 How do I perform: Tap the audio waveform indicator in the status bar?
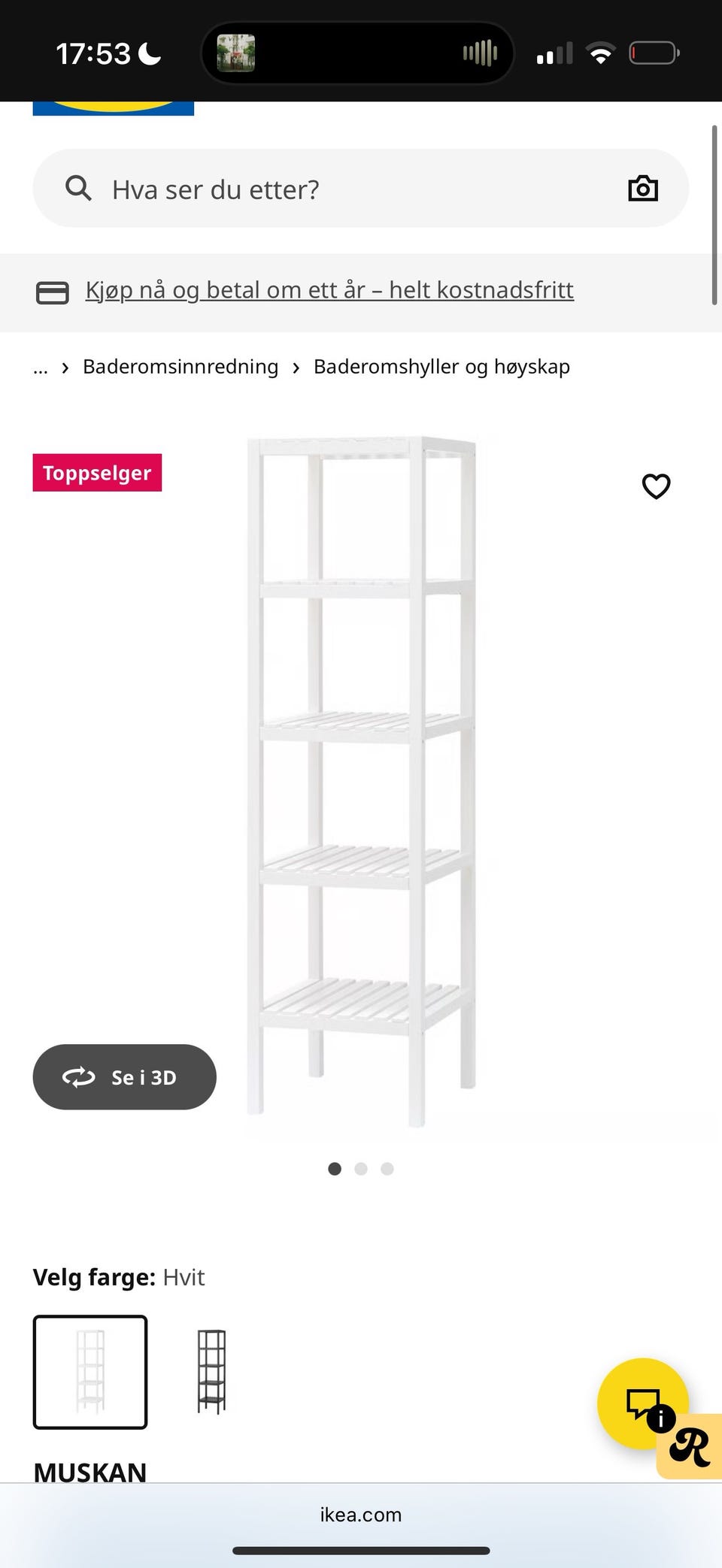[x=480, y=53]
